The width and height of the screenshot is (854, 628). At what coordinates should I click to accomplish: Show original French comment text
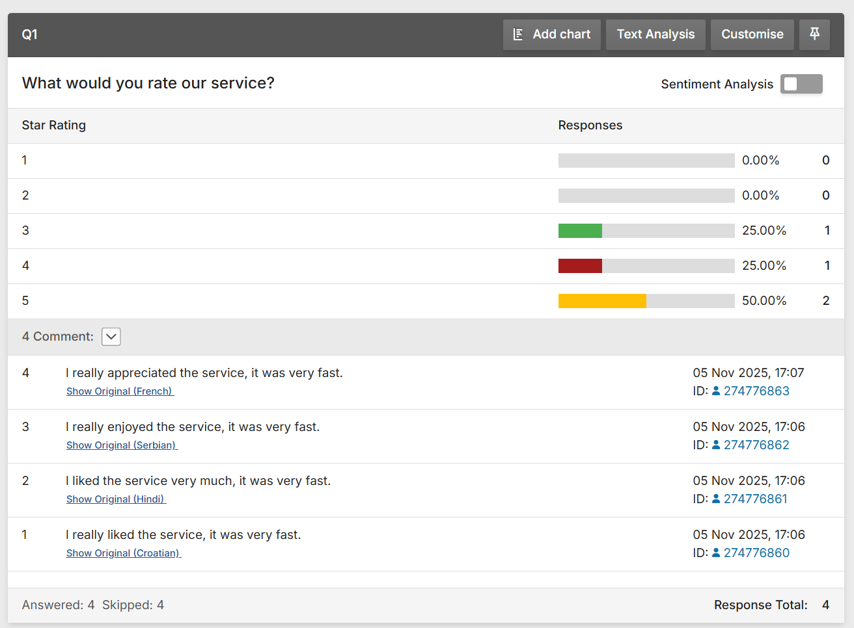(119, 391)
